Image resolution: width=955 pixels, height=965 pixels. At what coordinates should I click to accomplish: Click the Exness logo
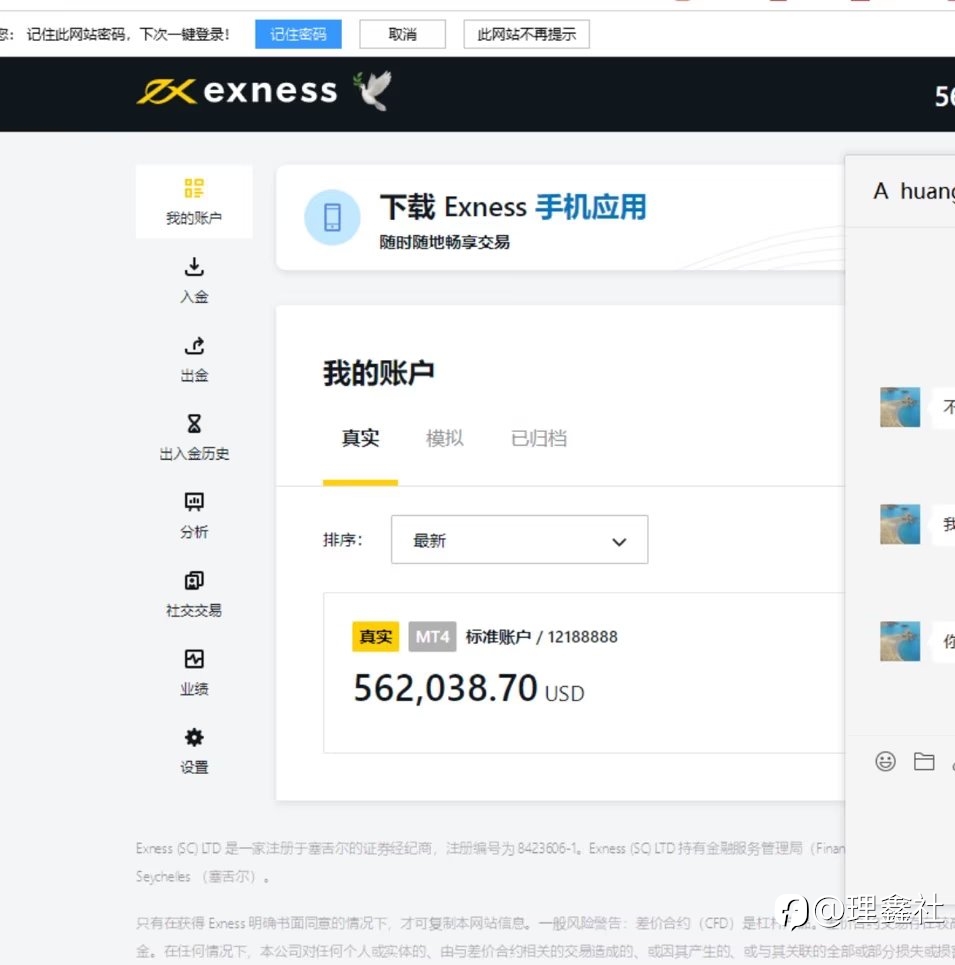pyautogui.click(x=237, y=91)
